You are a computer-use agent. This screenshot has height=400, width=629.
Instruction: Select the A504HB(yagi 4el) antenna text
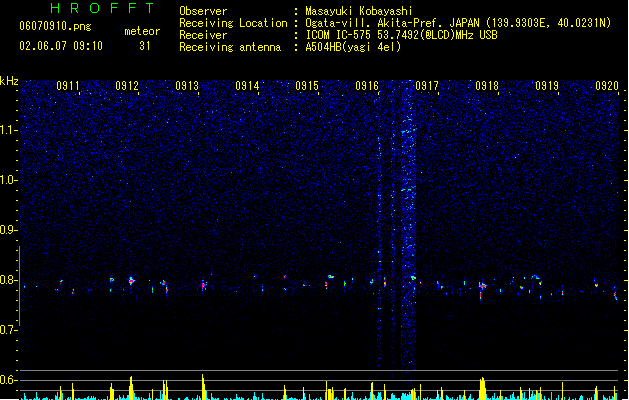(x=353, y=47)
